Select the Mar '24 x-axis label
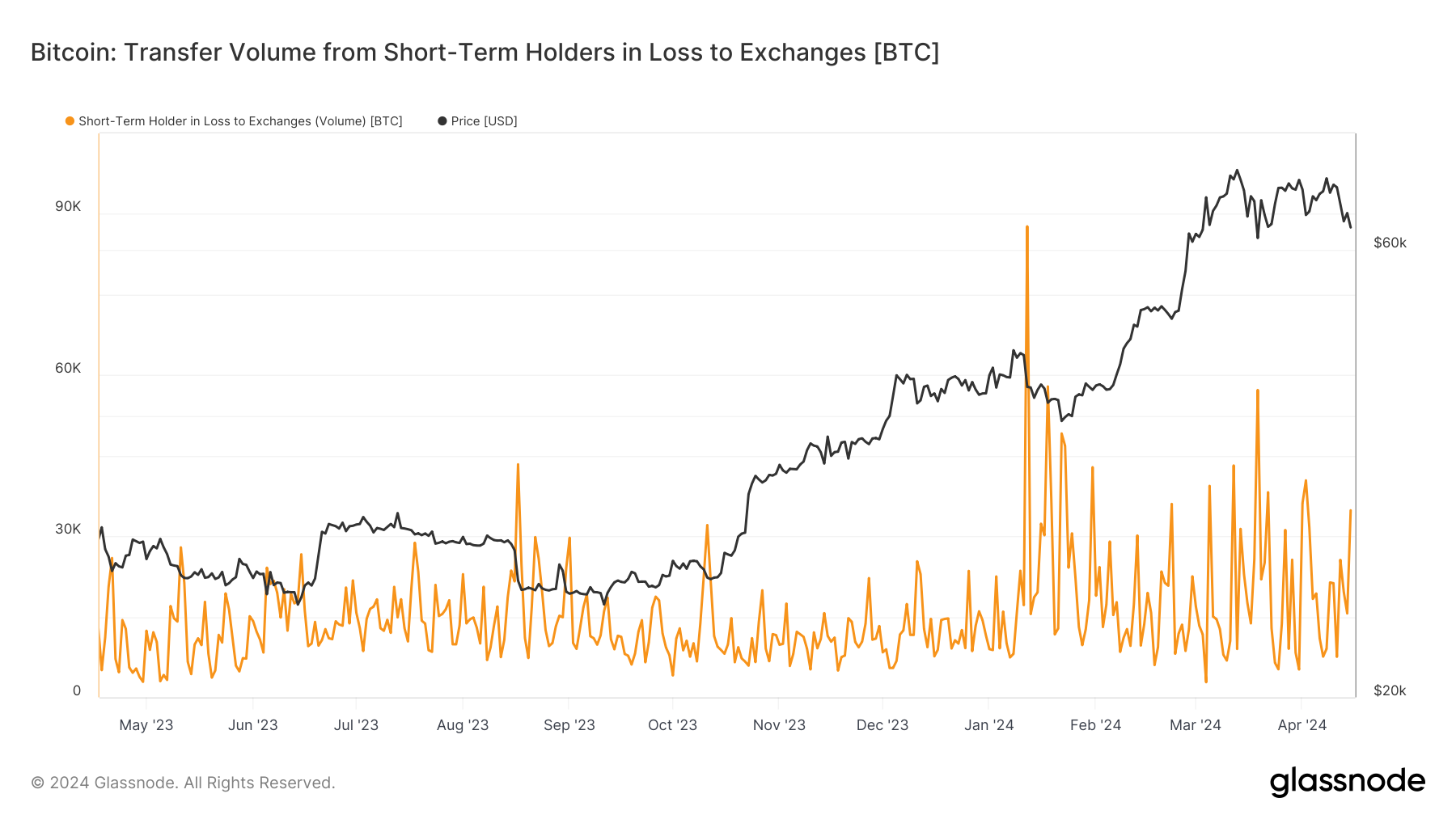Screen dimensions: 1456x819 (x=1195, y=725)
